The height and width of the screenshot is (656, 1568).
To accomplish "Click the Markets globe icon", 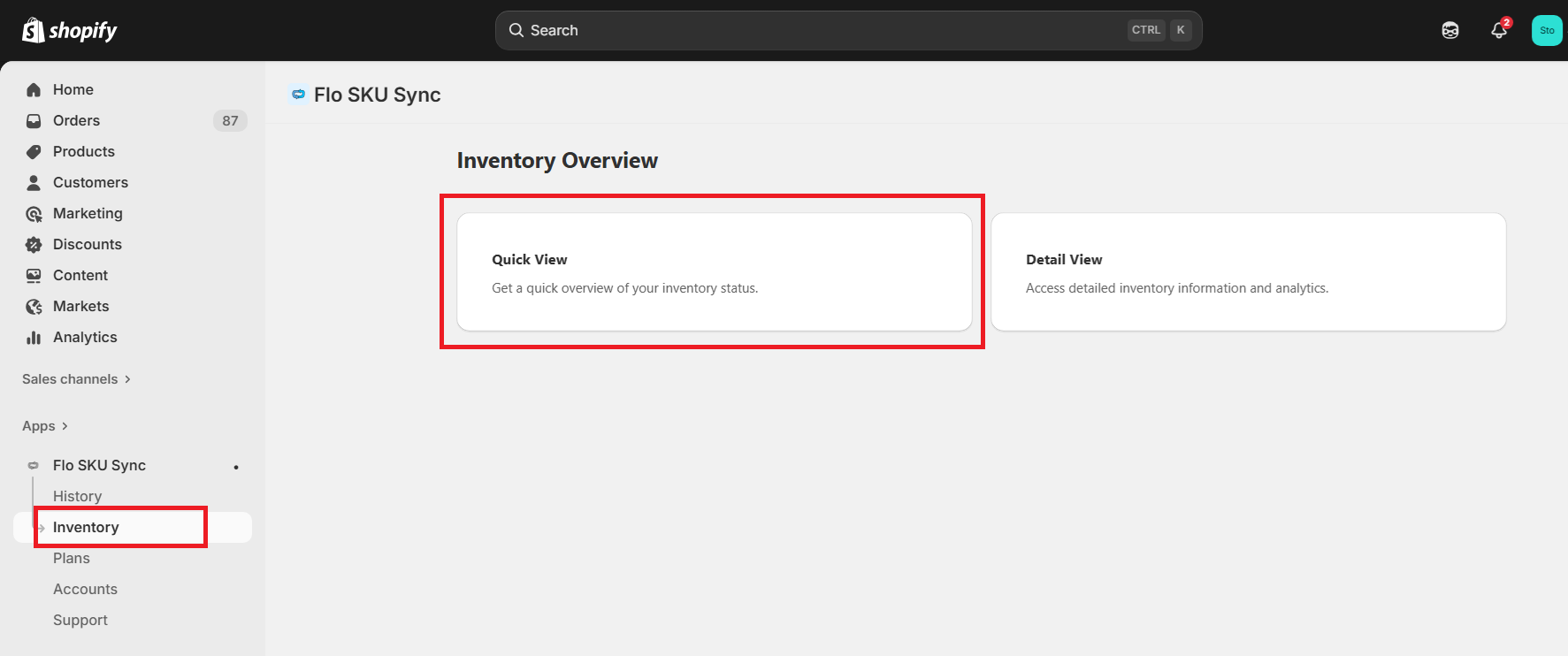I will (34, 306).
